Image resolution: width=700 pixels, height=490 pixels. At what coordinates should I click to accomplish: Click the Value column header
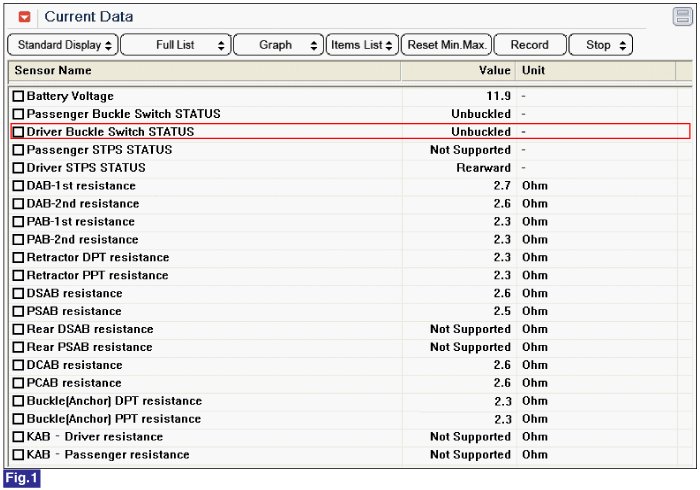[458, 71]
